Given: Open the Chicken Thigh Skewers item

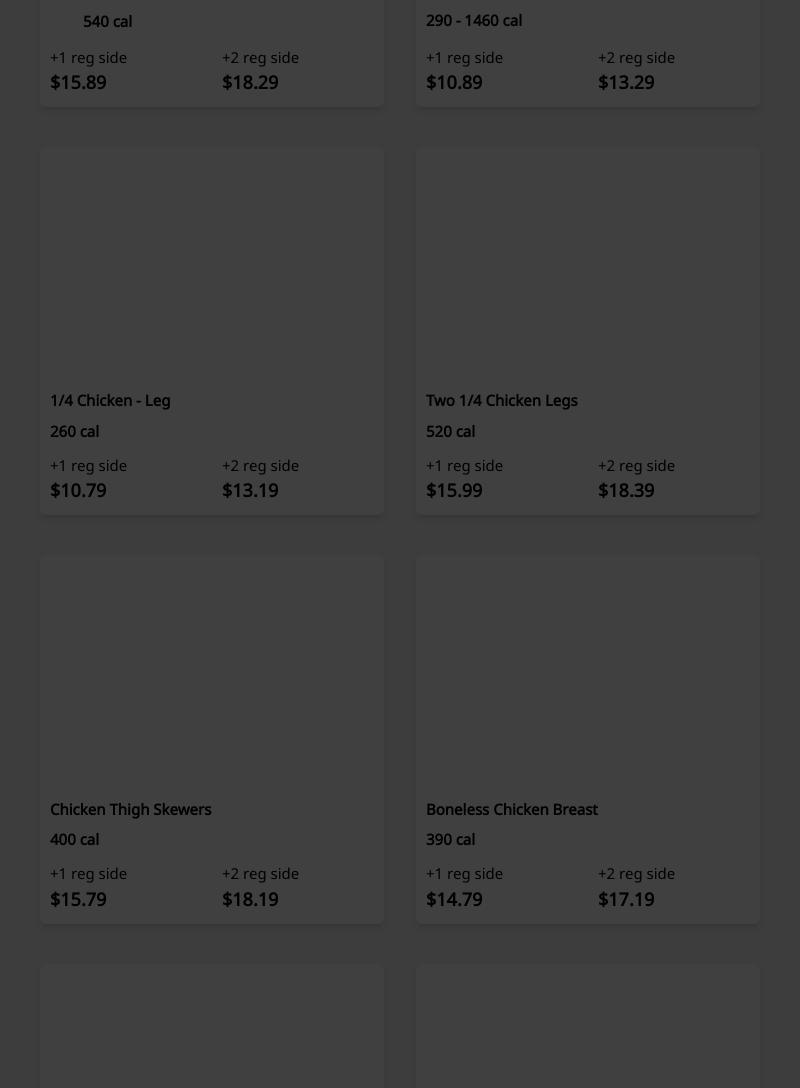Looking at the screenshot, I should 130,809.
